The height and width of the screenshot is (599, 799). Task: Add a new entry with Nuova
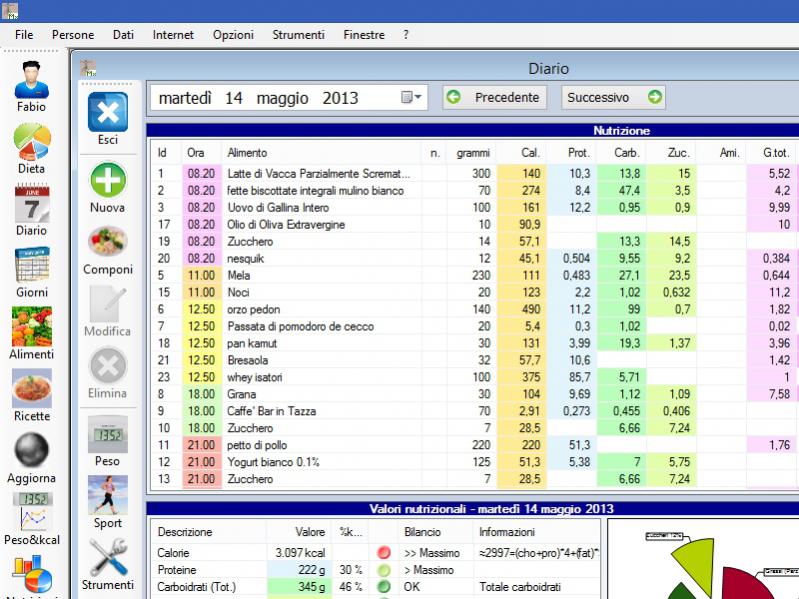tap(108, 180)
